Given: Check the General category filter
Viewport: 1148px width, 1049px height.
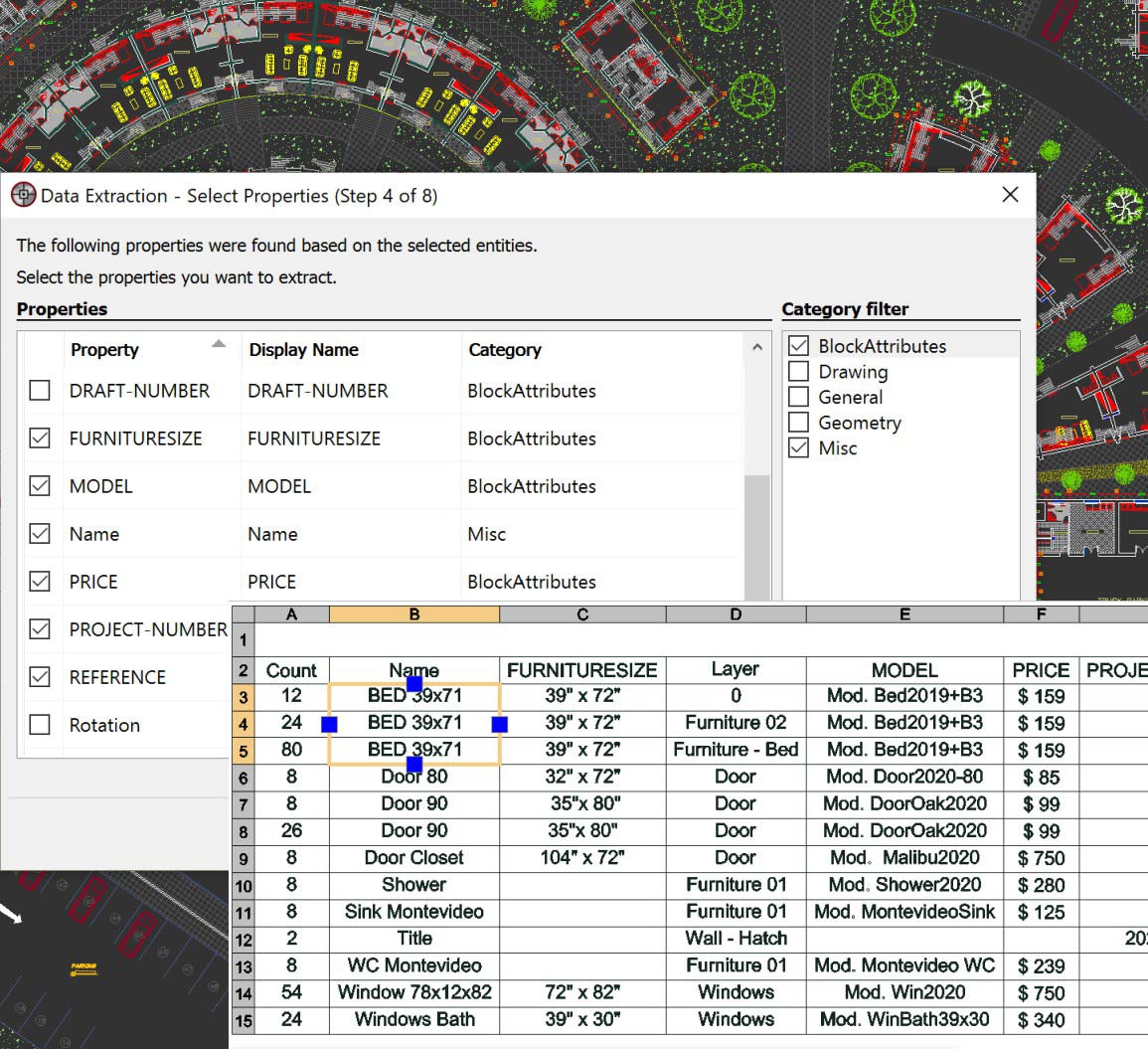Looking at the screenshot, I should [x=797, y=397].
